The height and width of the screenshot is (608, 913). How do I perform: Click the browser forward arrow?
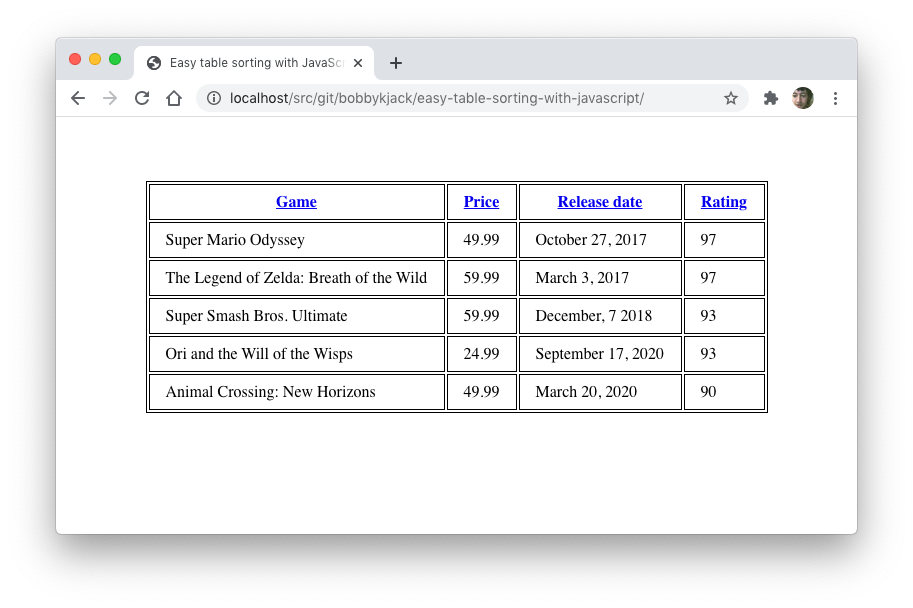109,98
